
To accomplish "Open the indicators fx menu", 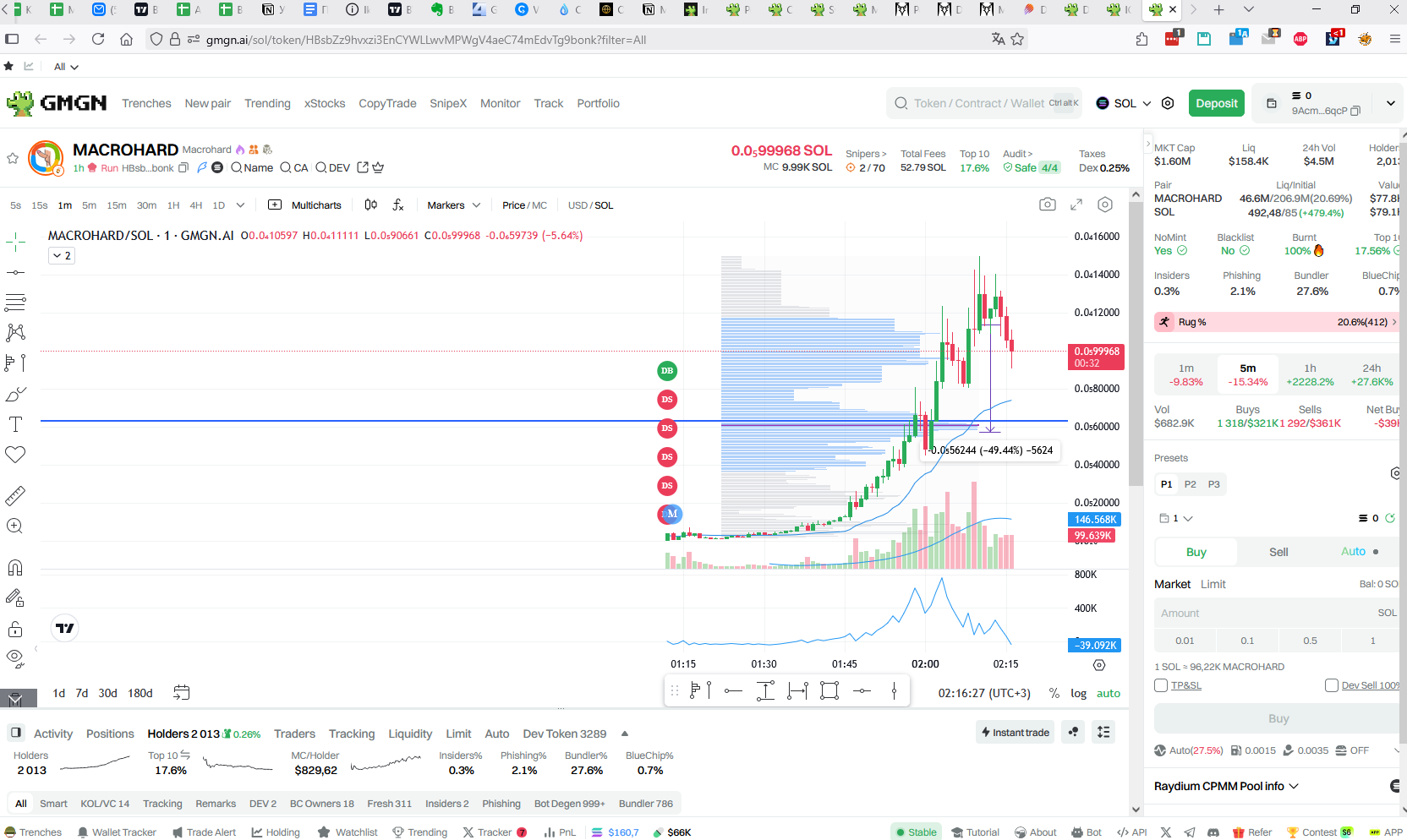I will point(398,205).
